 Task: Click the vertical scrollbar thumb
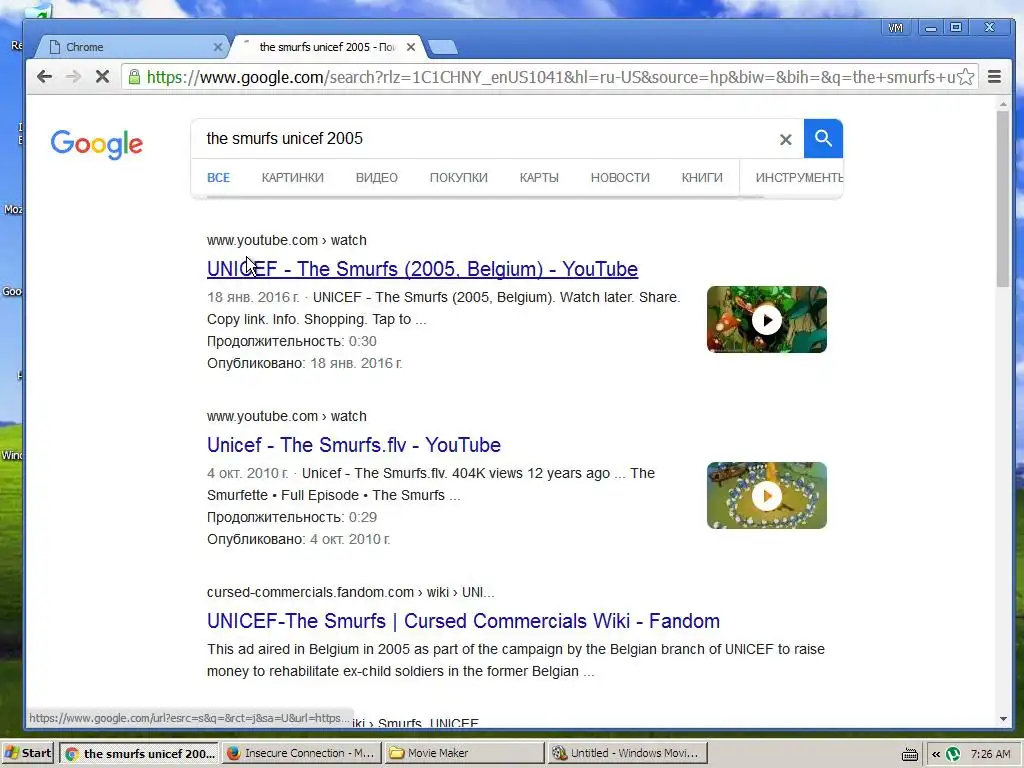1003,199
